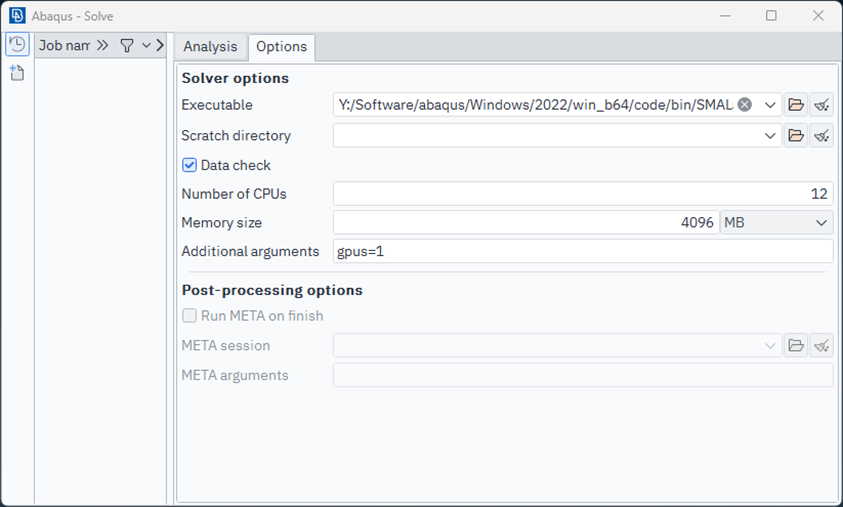The image size is (843, 507).
Task: Click the META arguments field
Action: click(x=583, y=375)
